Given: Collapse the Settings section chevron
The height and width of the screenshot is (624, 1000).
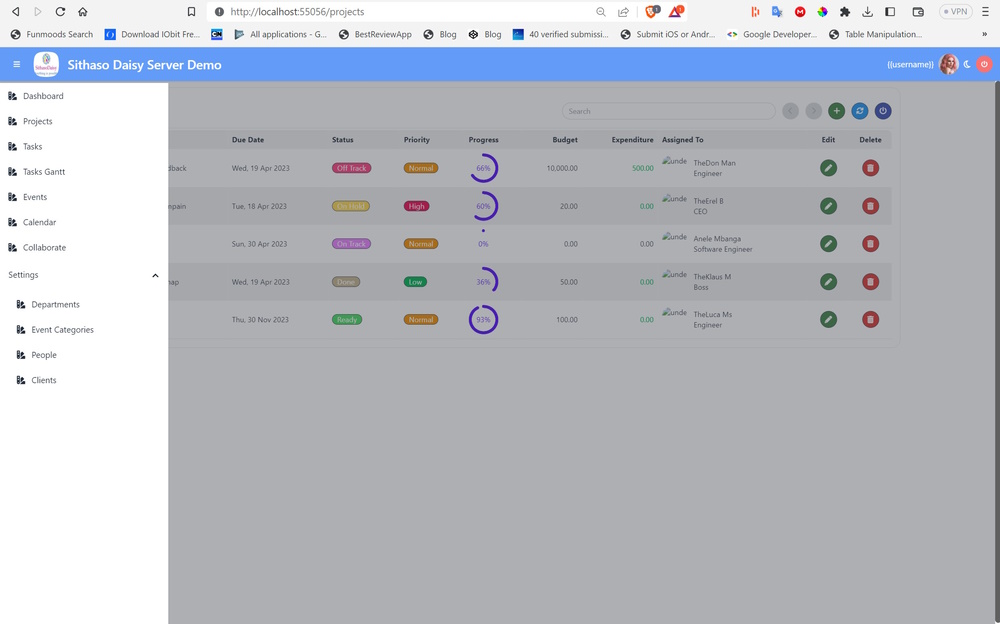Looking at the screenshot, I should [x=155, y=276].
